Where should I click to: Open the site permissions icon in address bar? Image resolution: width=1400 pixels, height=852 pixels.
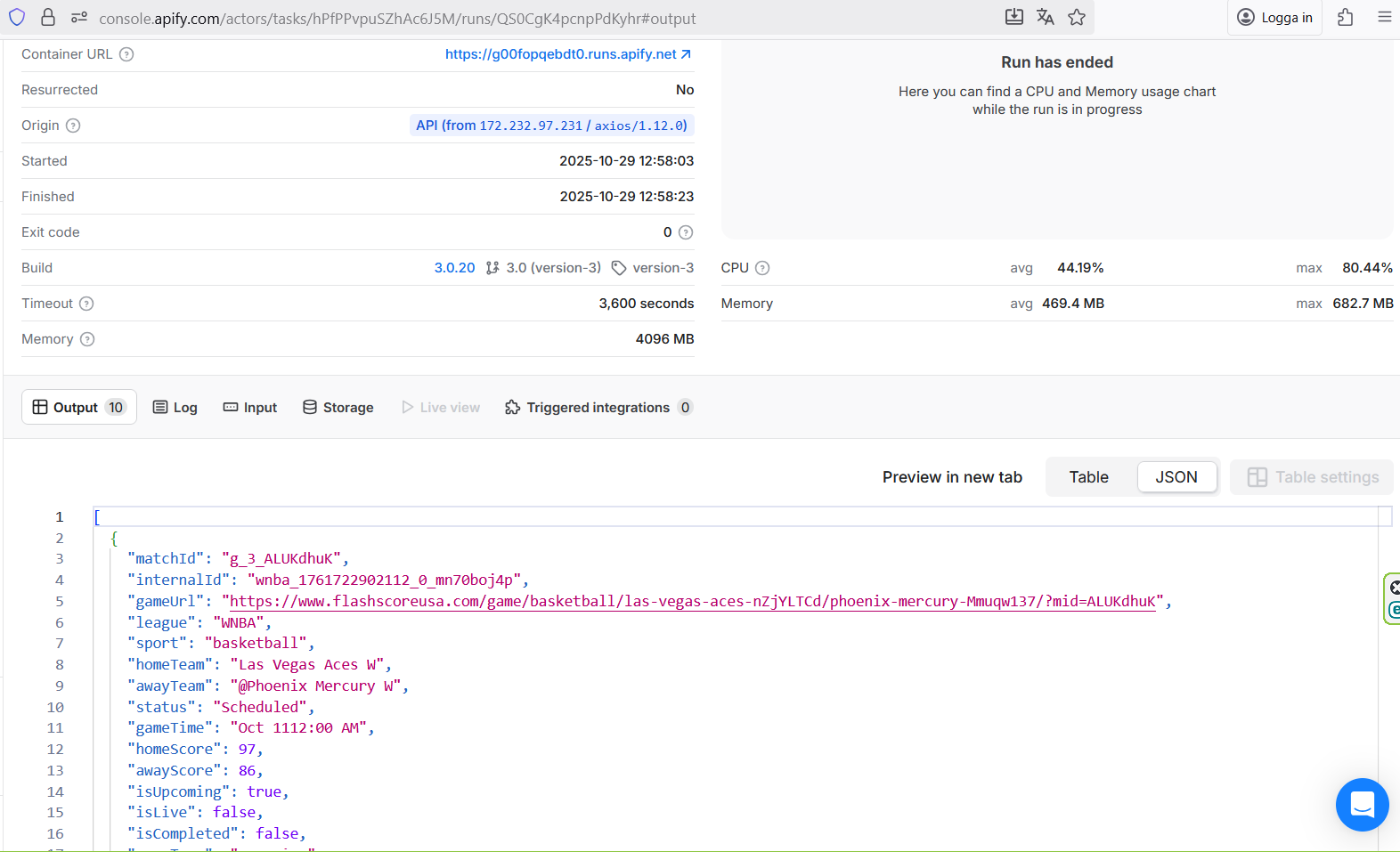pos(79,18)
